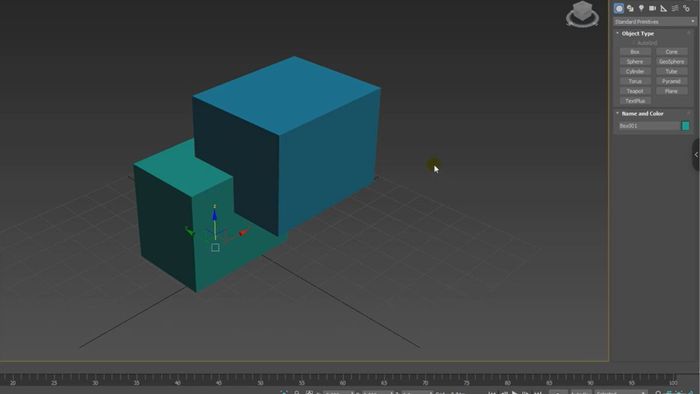Select the Geometry category icon
Screen dimensions: 700x394
[x=619, y=8]
